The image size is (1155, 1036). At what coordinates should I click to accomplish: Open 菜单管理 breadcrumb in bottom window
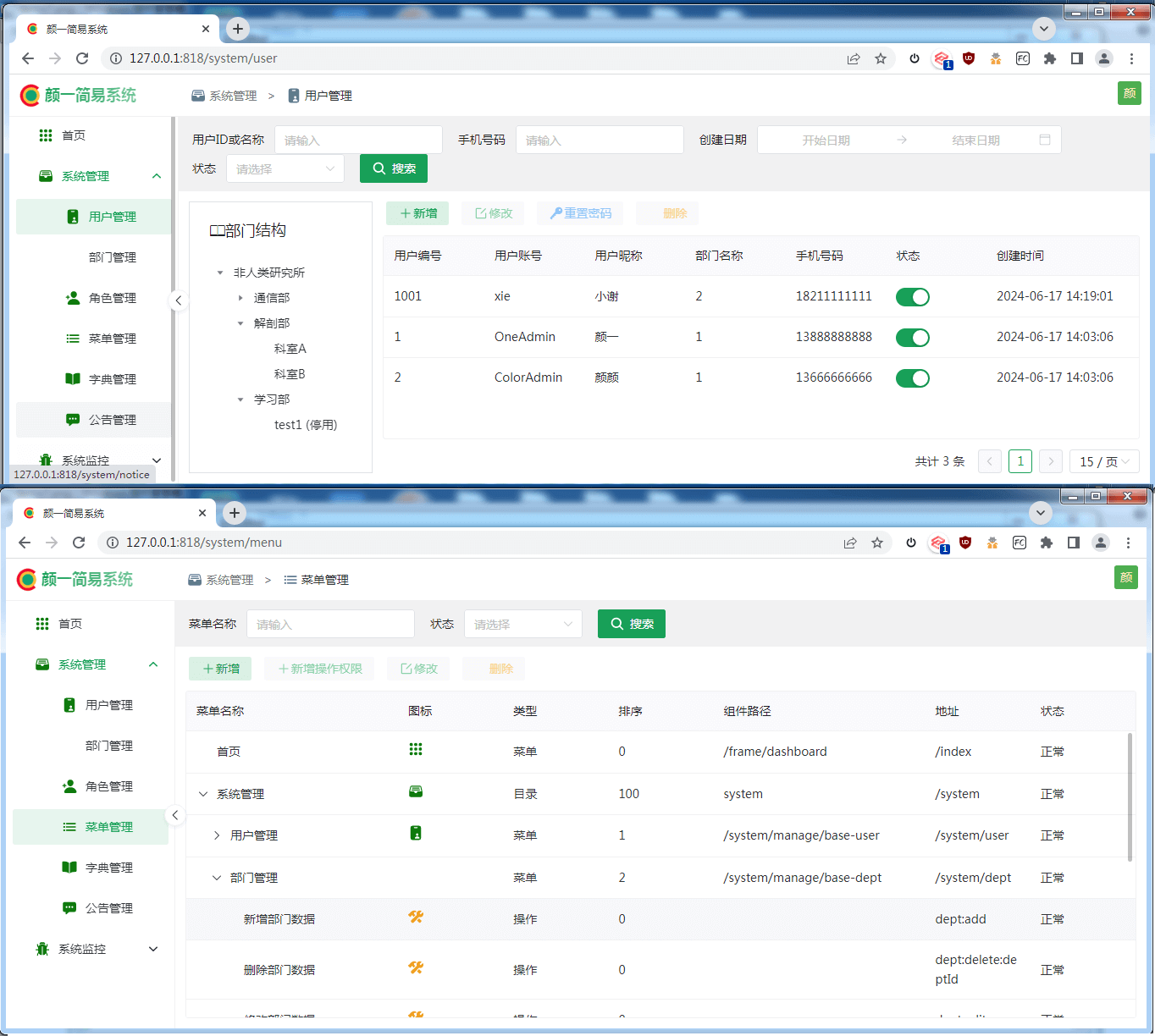[316, 580]
